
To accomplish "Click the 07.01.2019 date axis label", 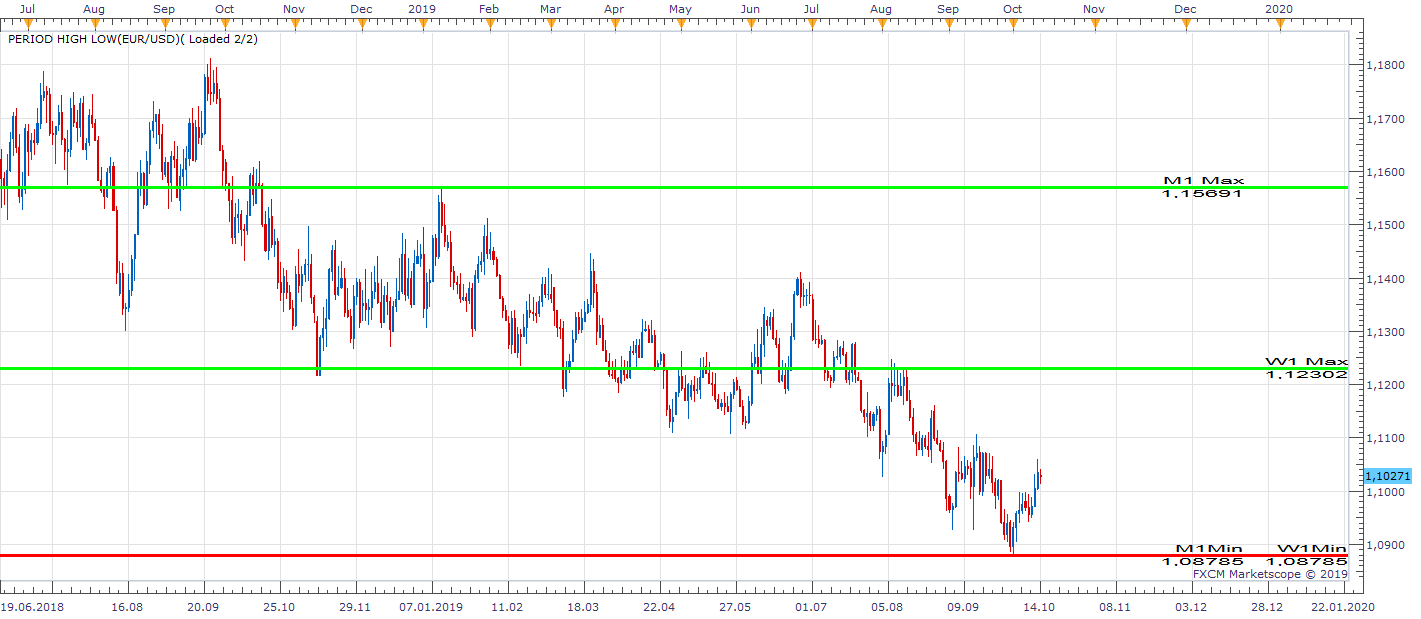I will click(x=431, y=607).
